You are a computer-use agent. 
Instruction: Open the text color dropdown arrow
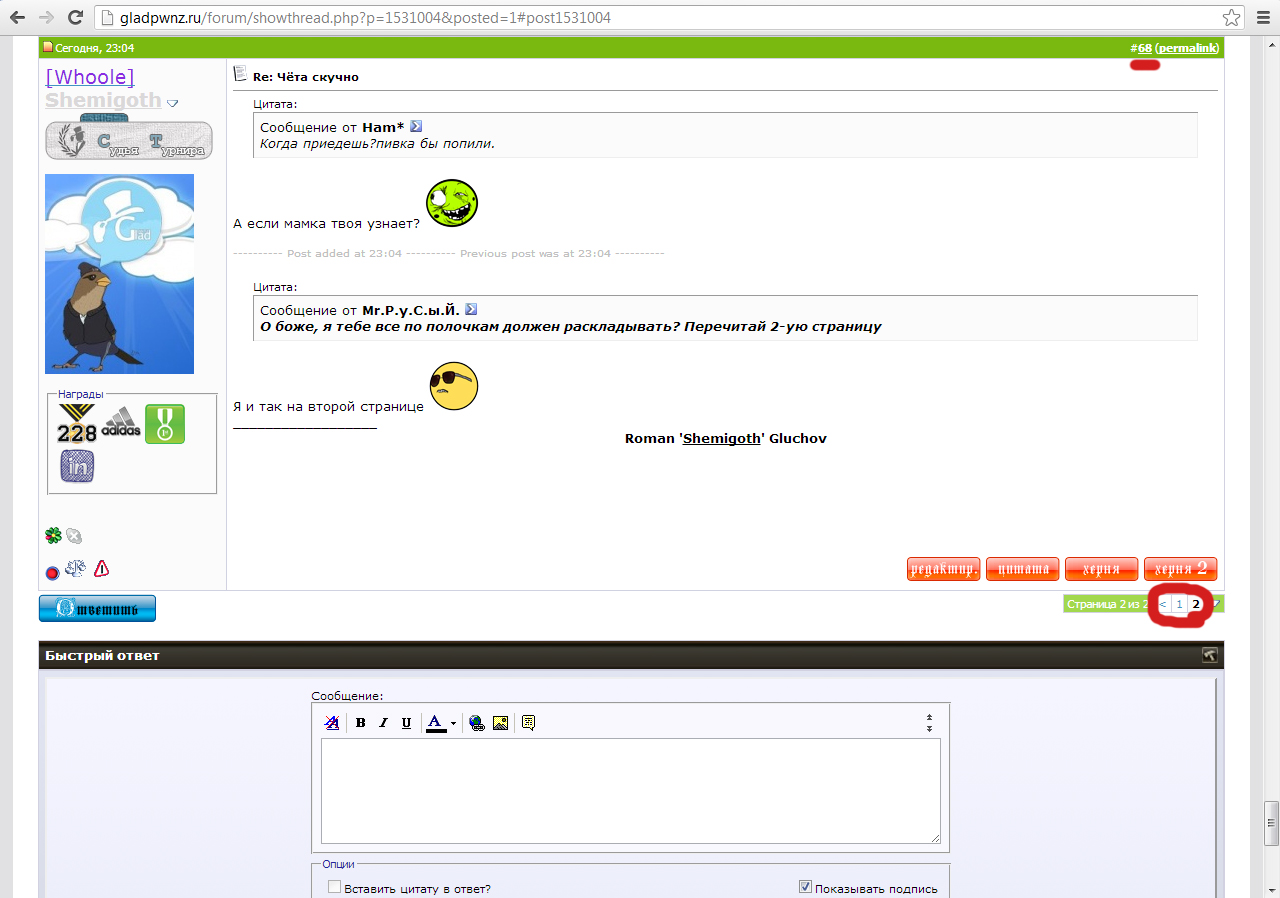tap(453, 724)
